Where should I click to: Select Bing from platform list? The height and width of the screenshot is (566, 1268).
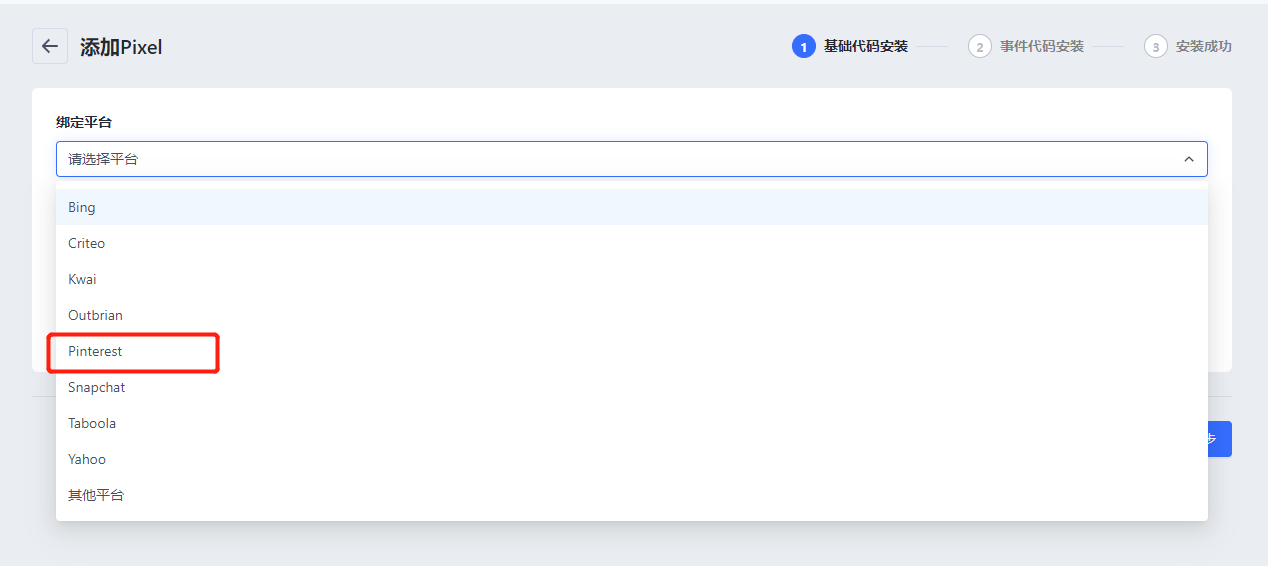[x=82, y=207]
